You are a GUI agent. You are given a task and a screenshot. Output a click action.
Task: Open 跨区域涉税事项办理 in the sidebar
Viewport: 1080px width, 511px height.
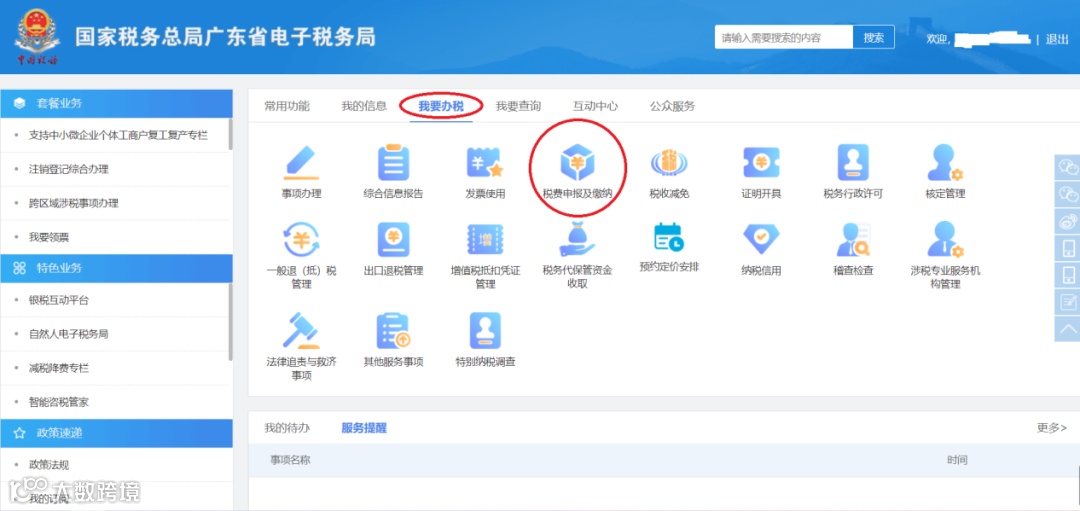pyautogui.click(x=73, y=203)
